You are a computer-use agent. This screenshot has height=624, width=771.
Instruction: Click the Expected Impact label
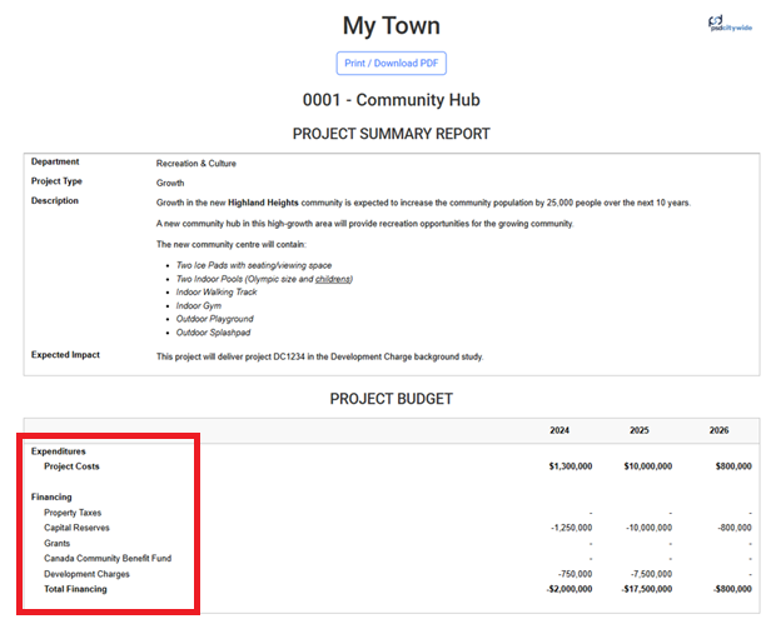[x=65, y=355]
